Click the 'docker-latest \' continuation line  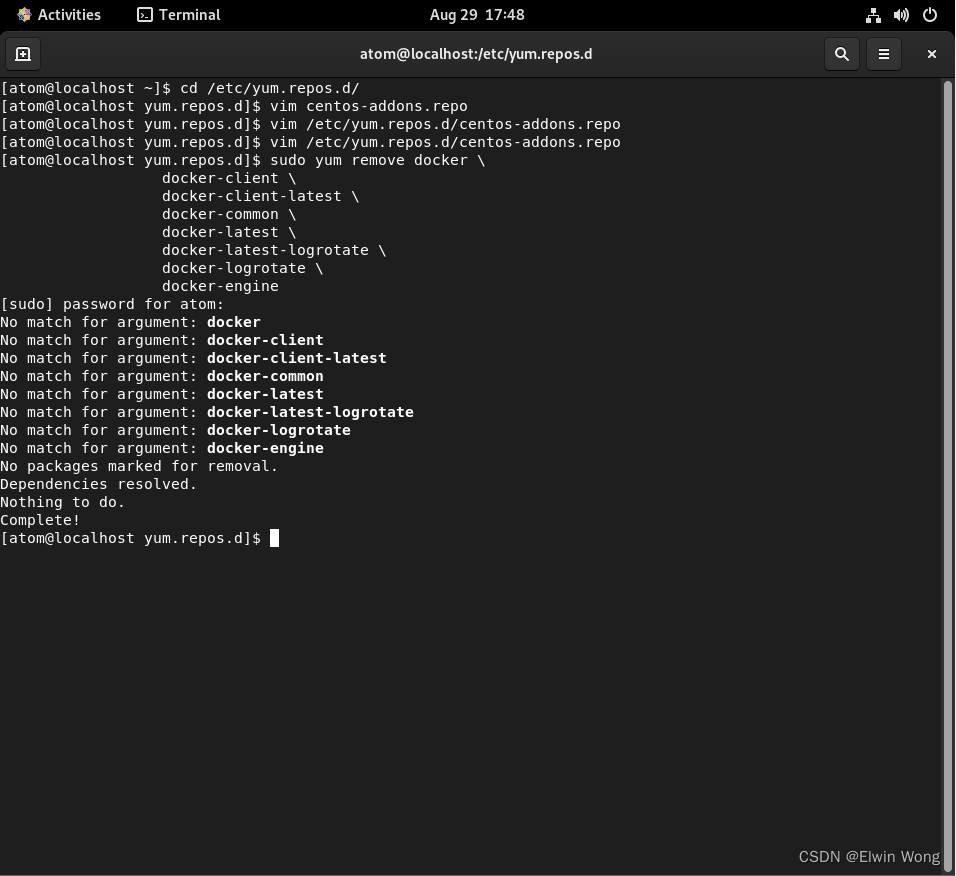tap(229, 232)
